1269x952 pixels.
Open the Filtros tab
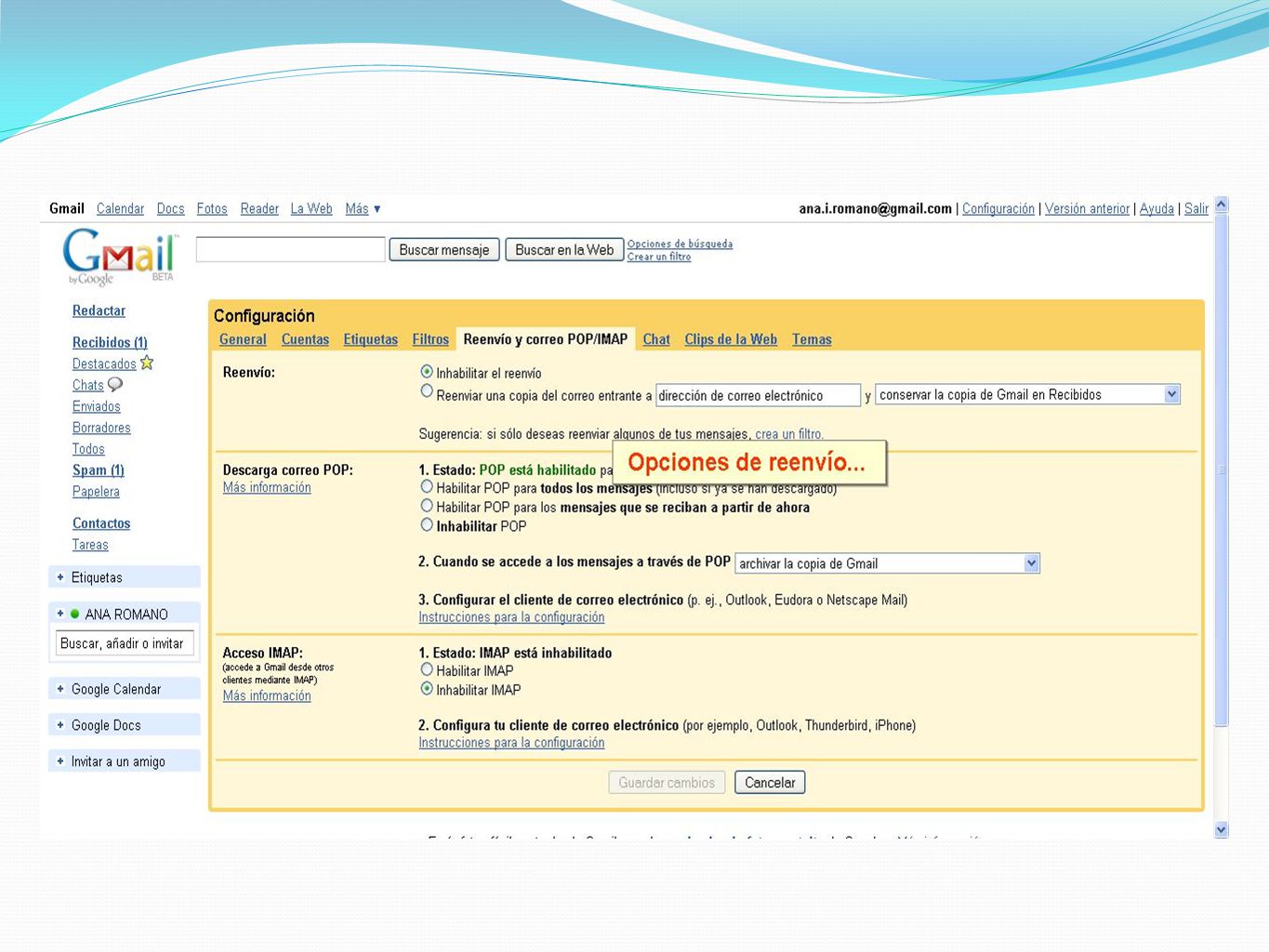(x=430, y=339)
